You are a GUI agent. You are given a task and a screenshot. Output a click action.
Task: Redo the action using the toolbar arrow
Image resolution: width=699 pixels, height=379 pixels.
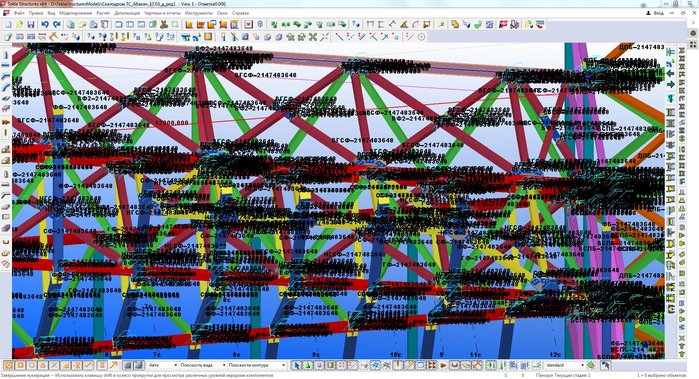tap(57, 25)
